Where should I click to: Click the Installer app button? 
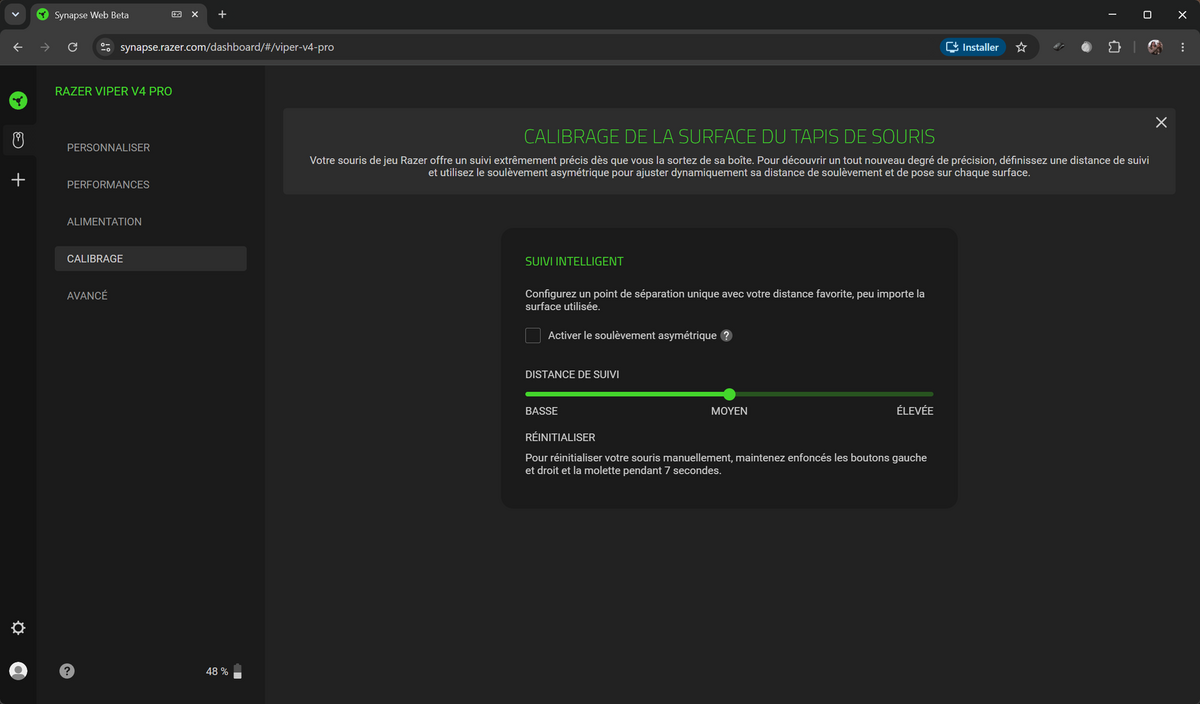pyautogui.click(x=972, y=47)
